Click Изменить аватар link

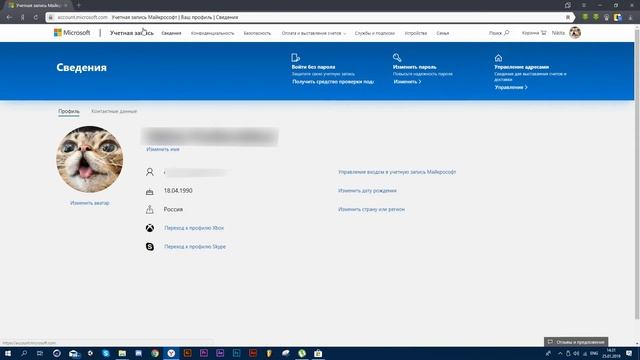tap(89, 203)
